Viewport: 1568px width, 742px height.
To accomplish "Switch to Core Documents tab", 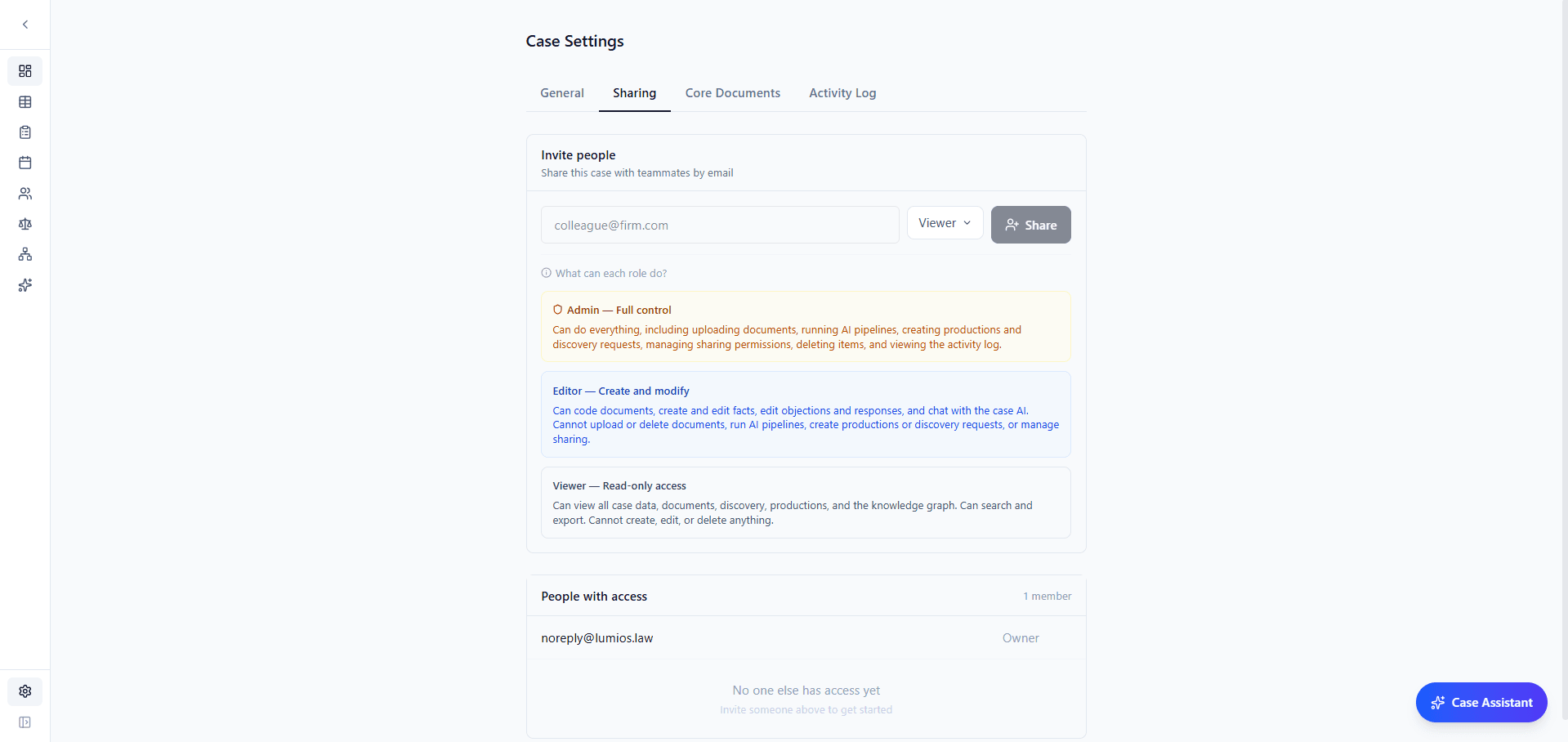I will click(x=732, y=92).
